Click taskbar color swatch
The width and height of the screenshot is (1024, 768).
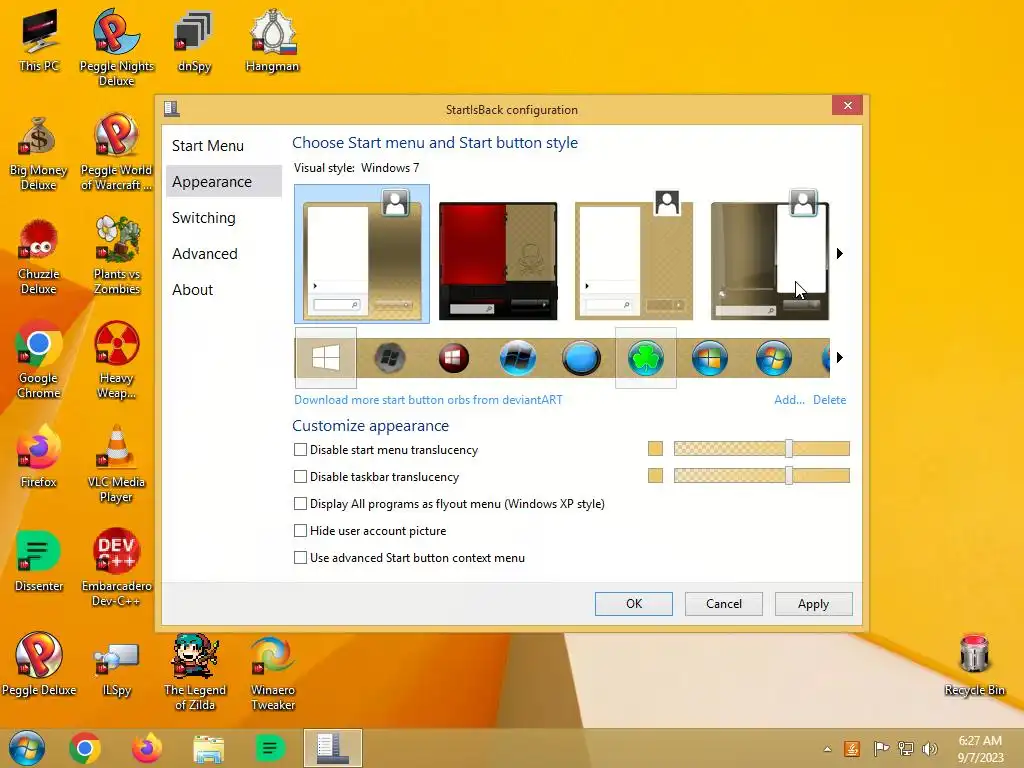pyautogui.click(x=655, y=475)
